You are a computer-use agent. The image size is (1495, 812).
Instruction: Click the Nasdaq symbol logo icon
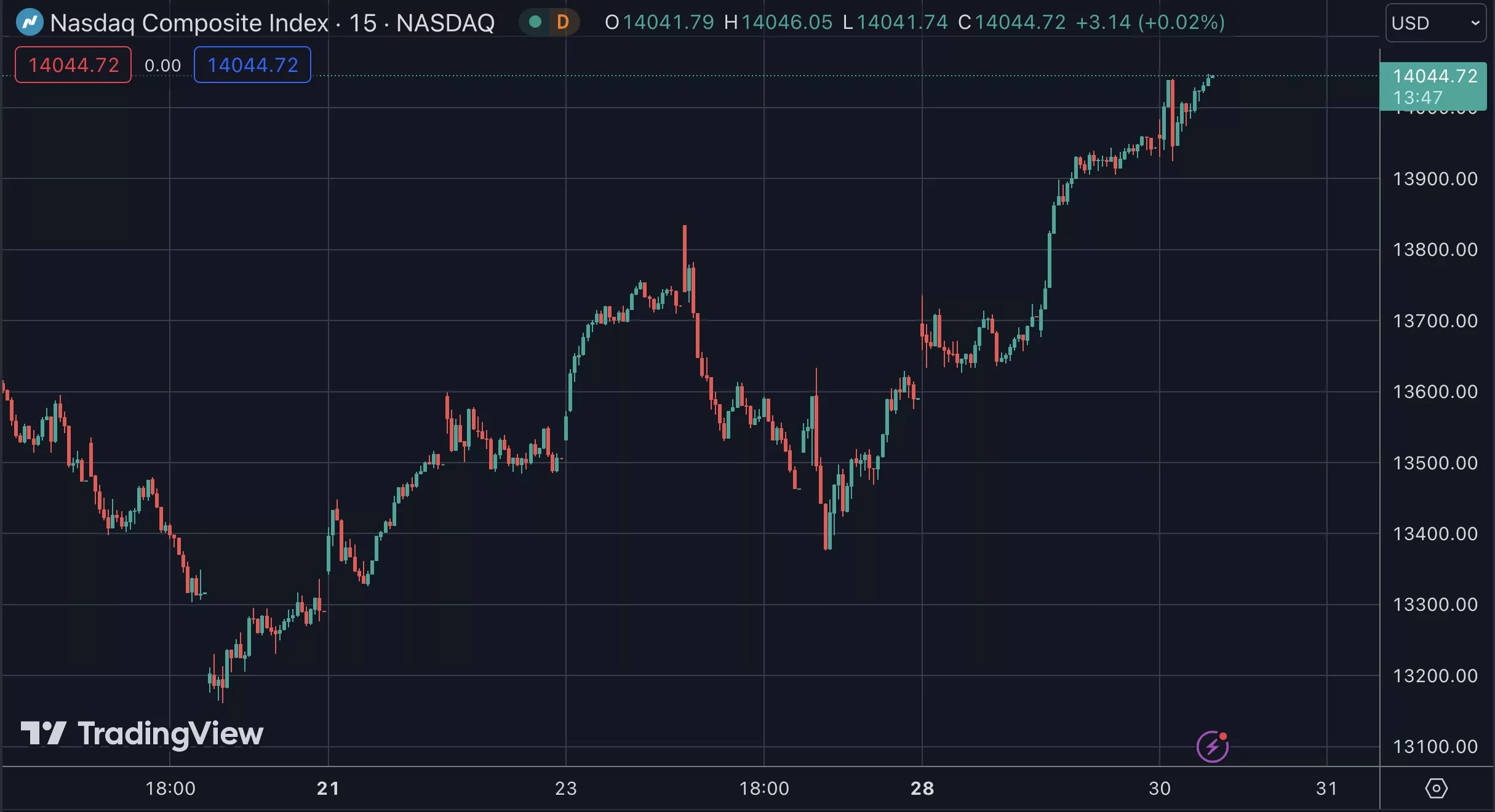click(x=29, y=23)
